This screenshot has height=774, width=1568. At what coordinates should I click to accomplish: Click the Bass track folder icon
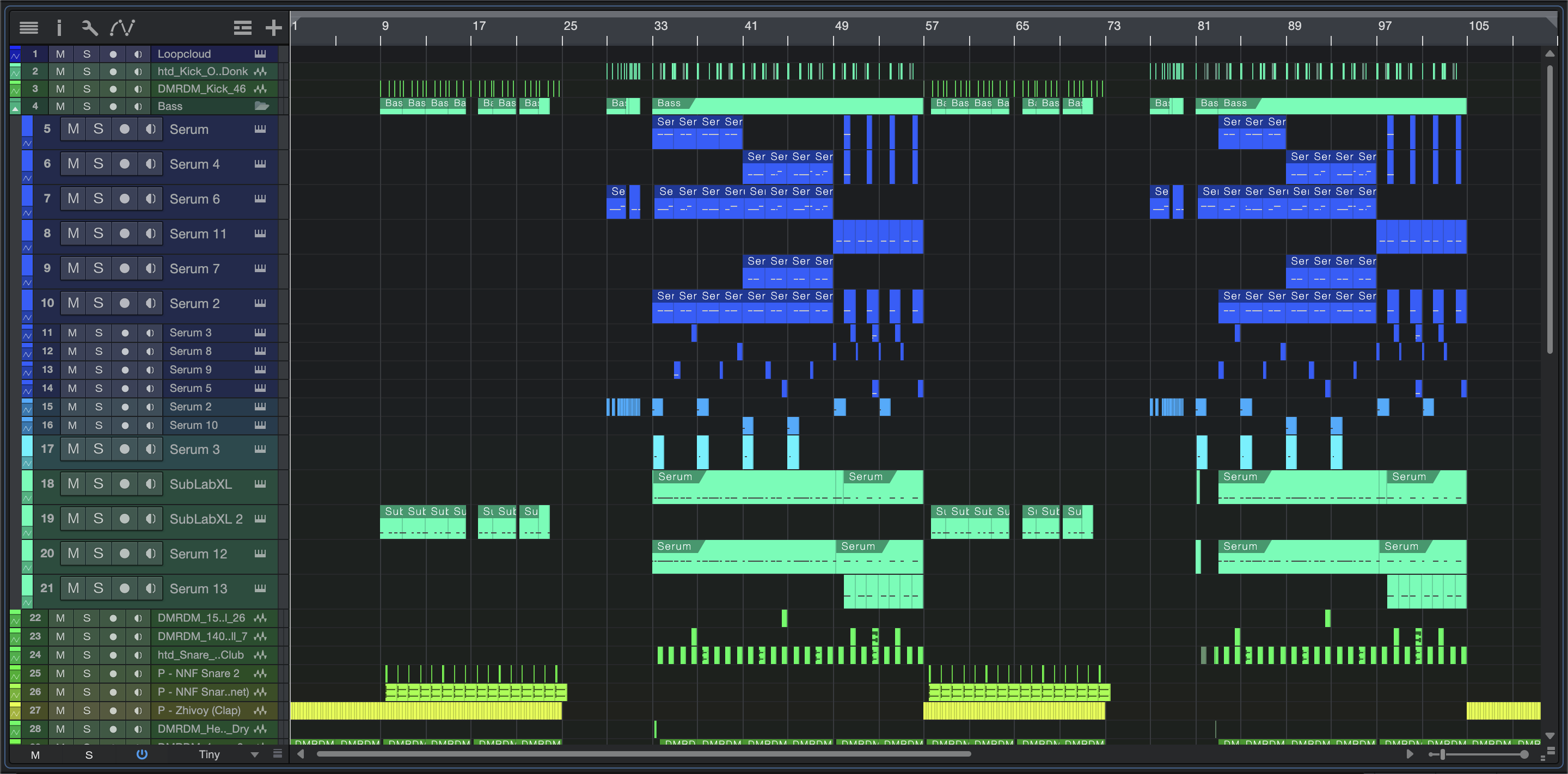pos(261,106)
